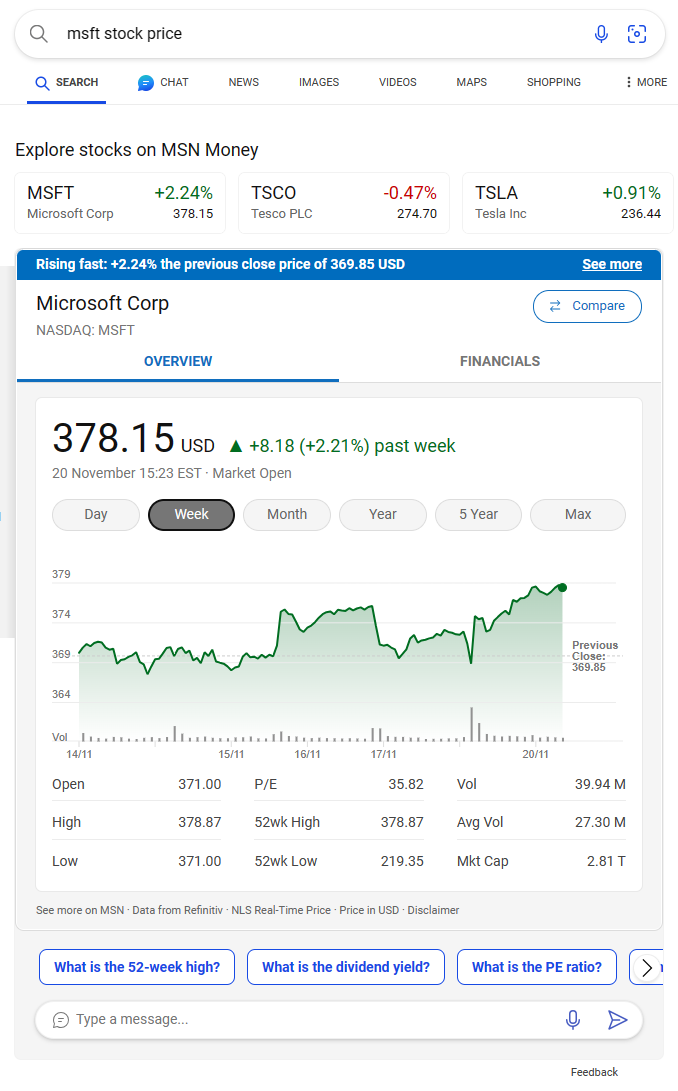The height and width of the screenshot is (1091, 678).
Task: Ask What is the 52-week high?
Action: tap(137, 967)
